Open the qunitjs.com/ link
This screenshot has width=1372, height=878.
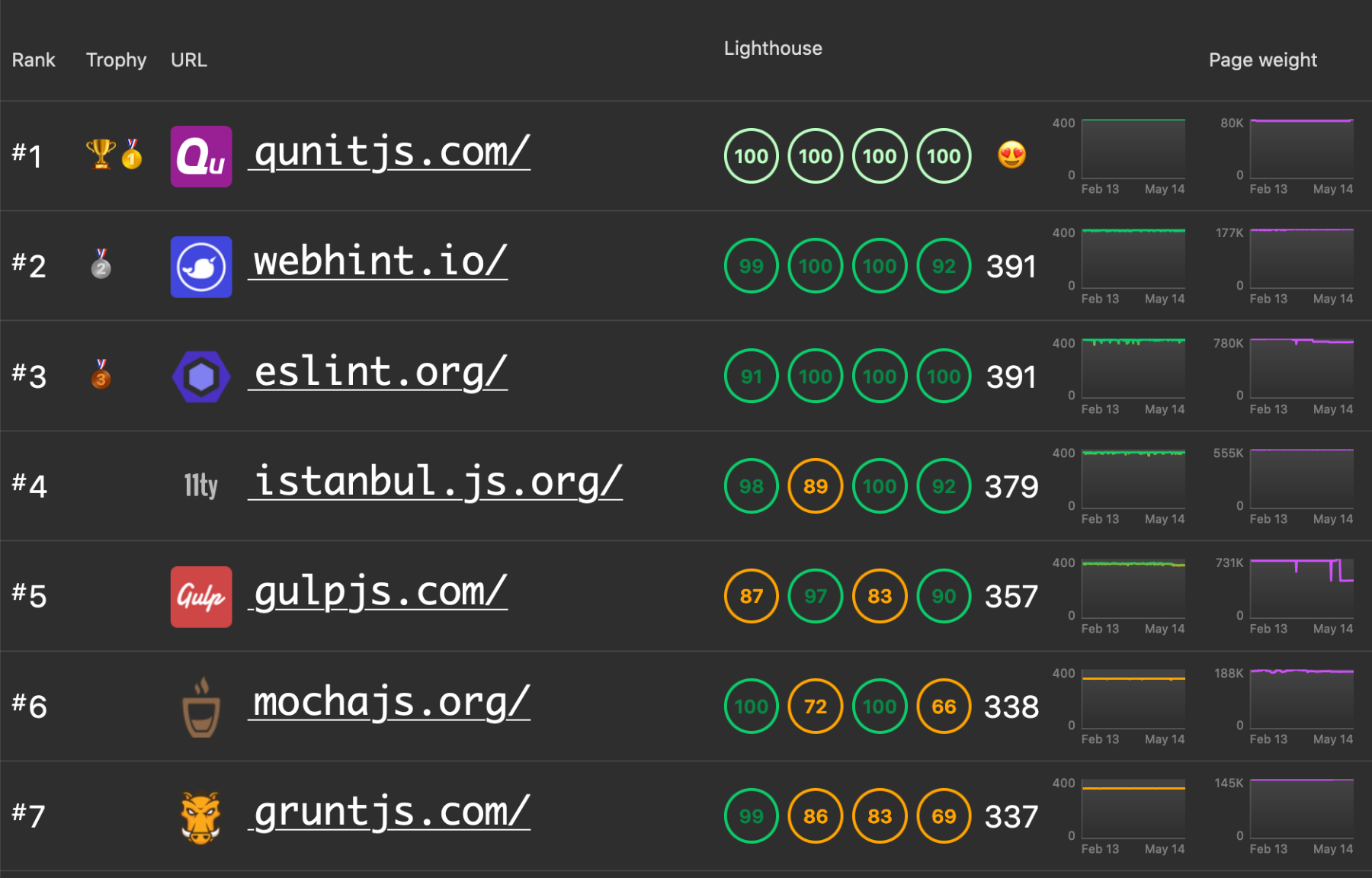coord(391,152)
